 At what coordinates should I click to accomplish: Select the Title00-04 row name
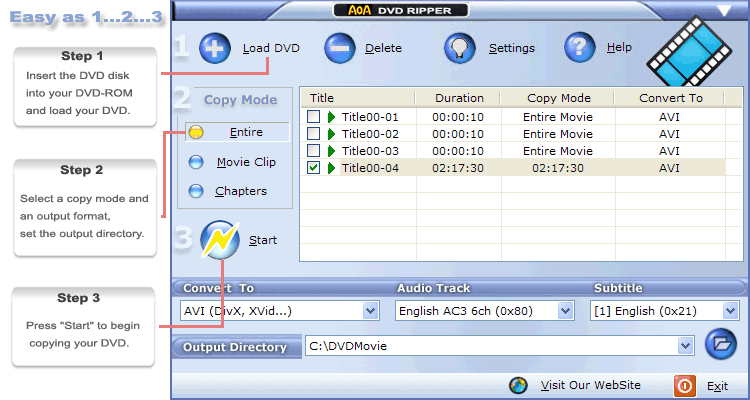click(370, 169)
